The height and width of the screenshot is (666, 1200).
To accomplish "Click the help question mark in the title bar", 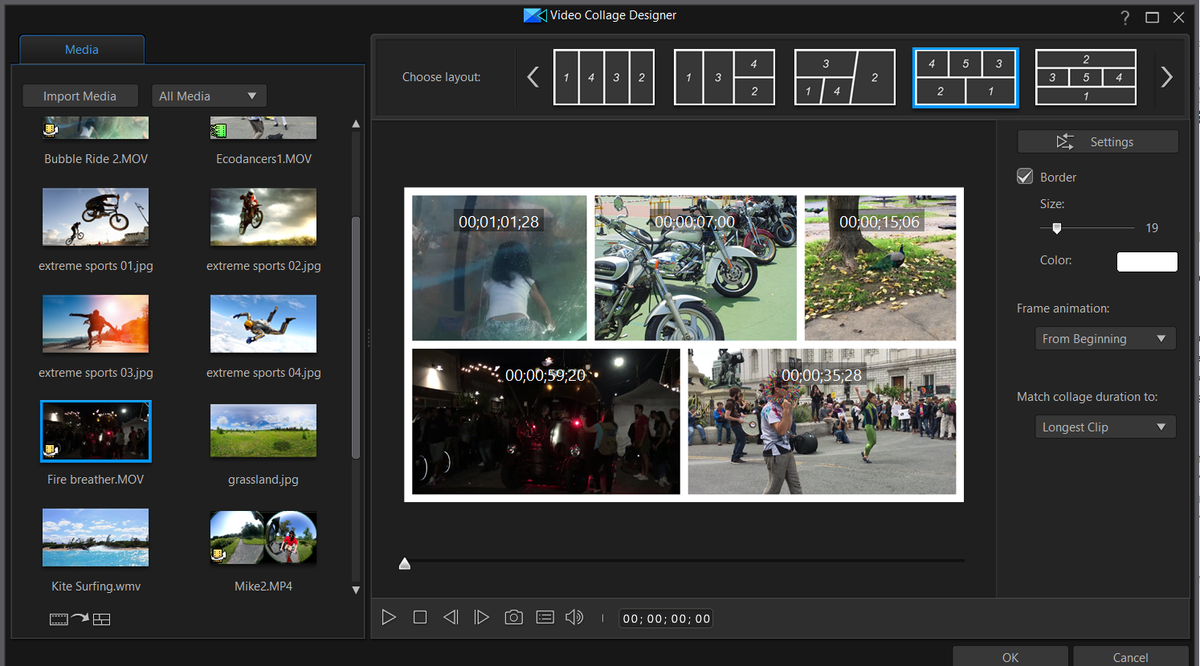I will pyautogui.click(x=1124, y=16).
